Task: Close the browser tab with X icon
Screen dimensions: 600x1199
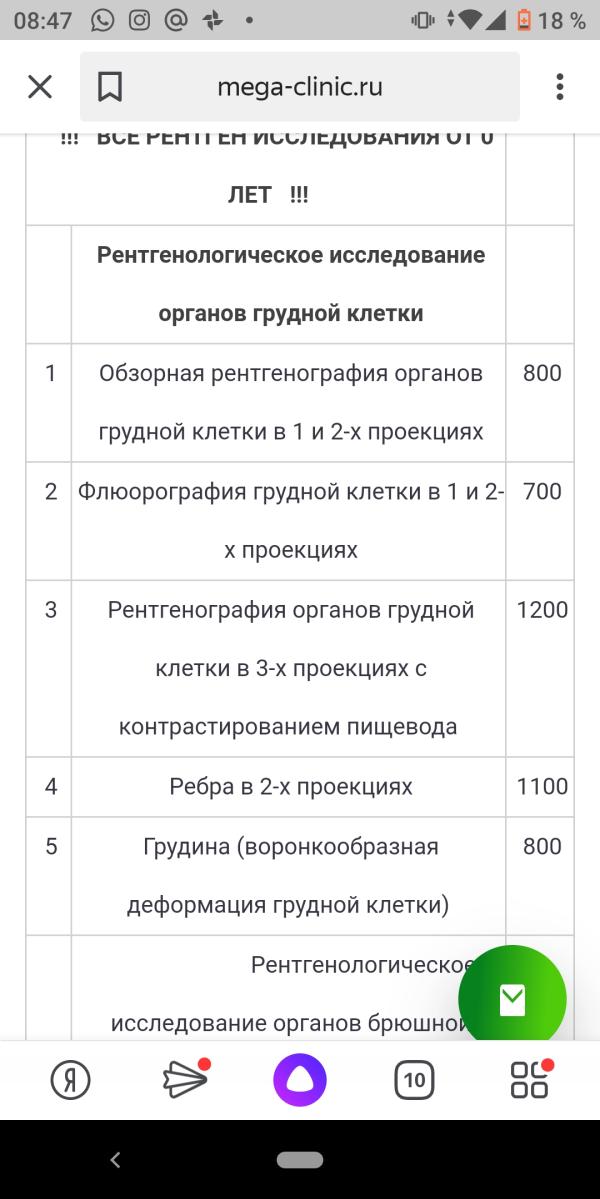Action: point(40,87)
